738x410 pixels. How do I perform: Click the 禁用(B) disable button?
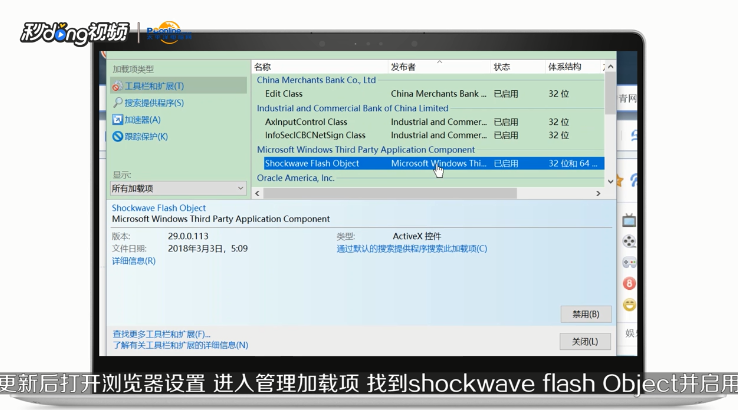(x=586, y=314)
